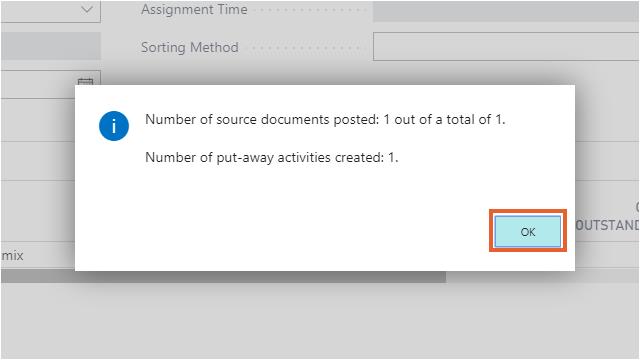Click the Sorting Method input box
Screen dimensions: 640x360
point(506,47)
